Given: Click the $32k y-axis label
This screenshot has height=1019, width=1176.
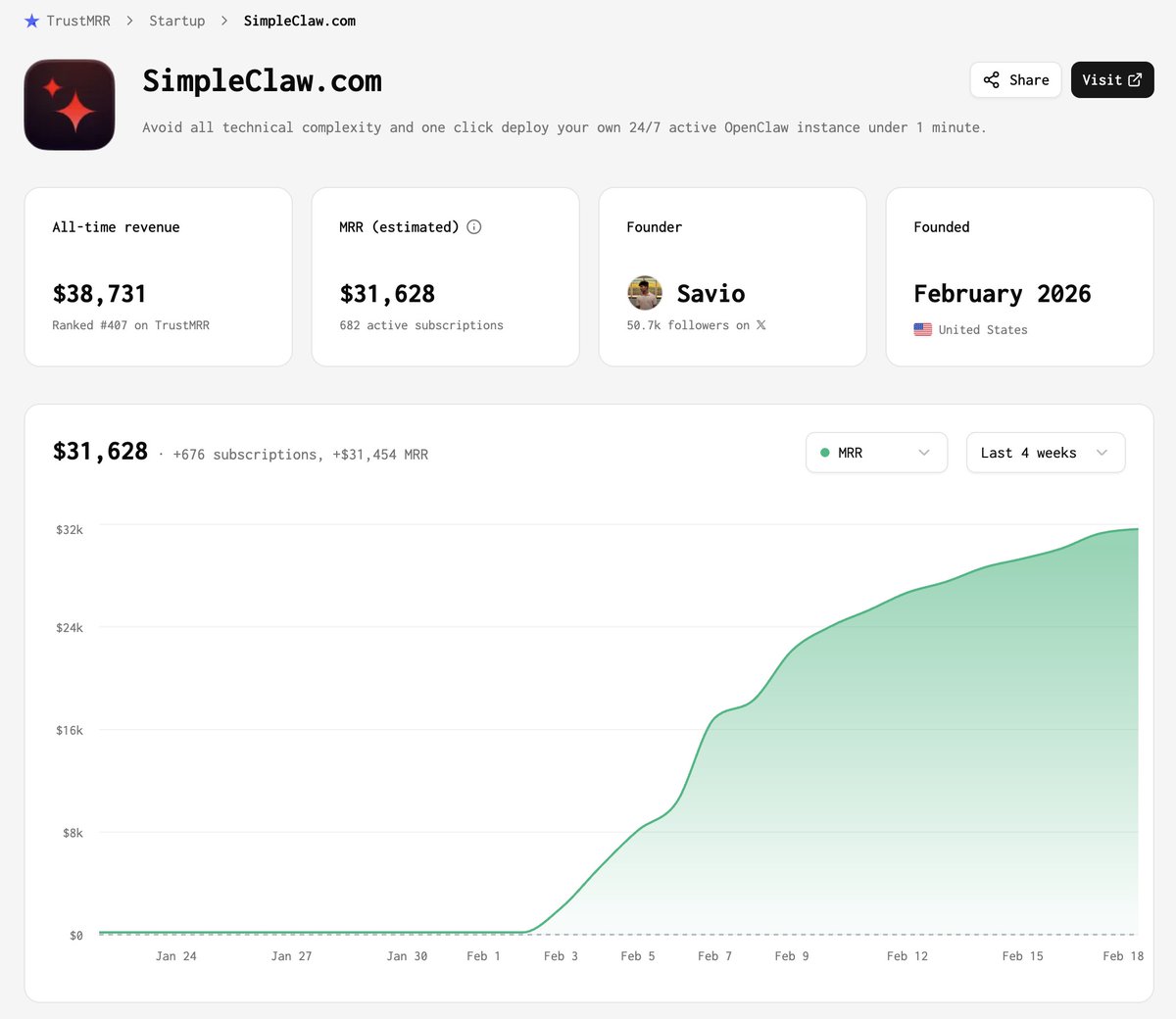Looking at the screenshot, I should (x=70, y=530).
